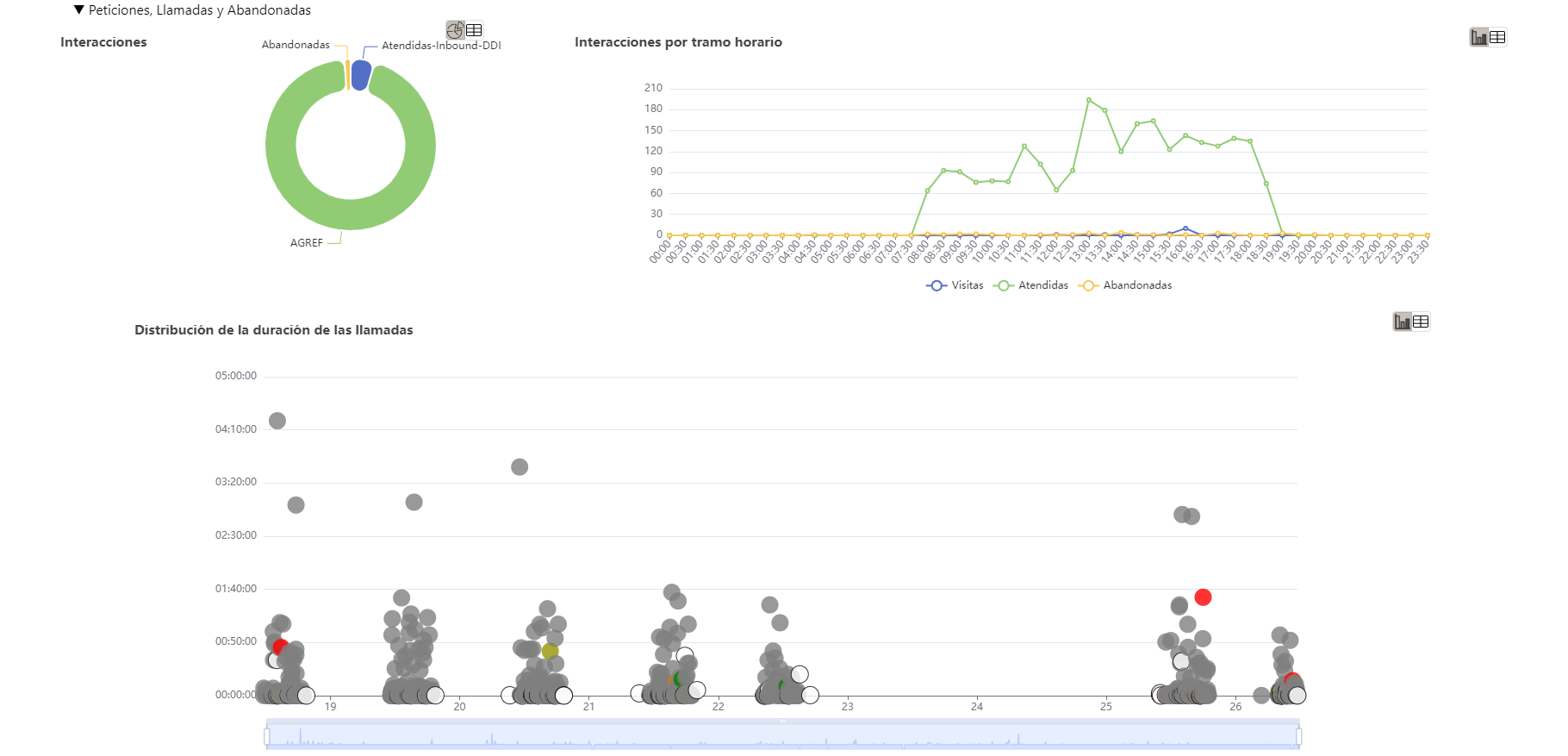The image size is (1568, 756).
Task: Click the 'Abandonadas' donut label
Action: point(296,45)
